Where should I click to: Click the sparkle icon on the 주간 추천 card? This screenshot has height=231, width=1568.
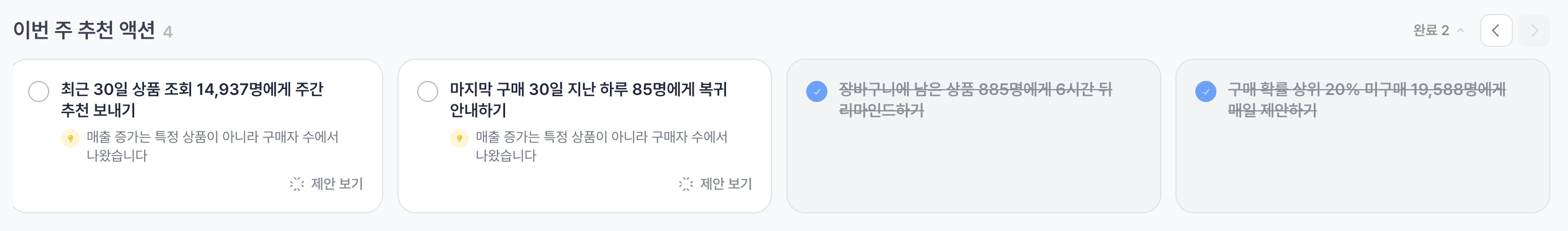tap(296, 184)
